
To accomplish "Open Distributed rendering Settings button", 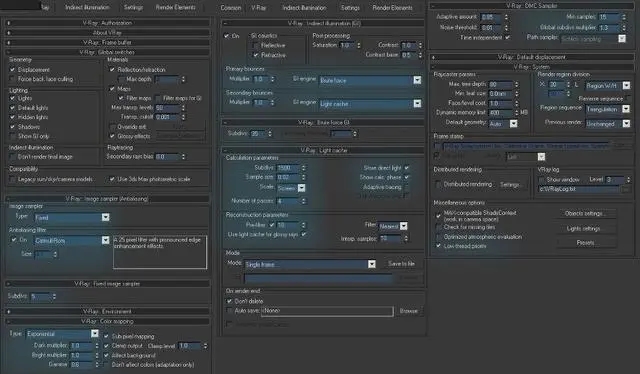I will 510,185.
